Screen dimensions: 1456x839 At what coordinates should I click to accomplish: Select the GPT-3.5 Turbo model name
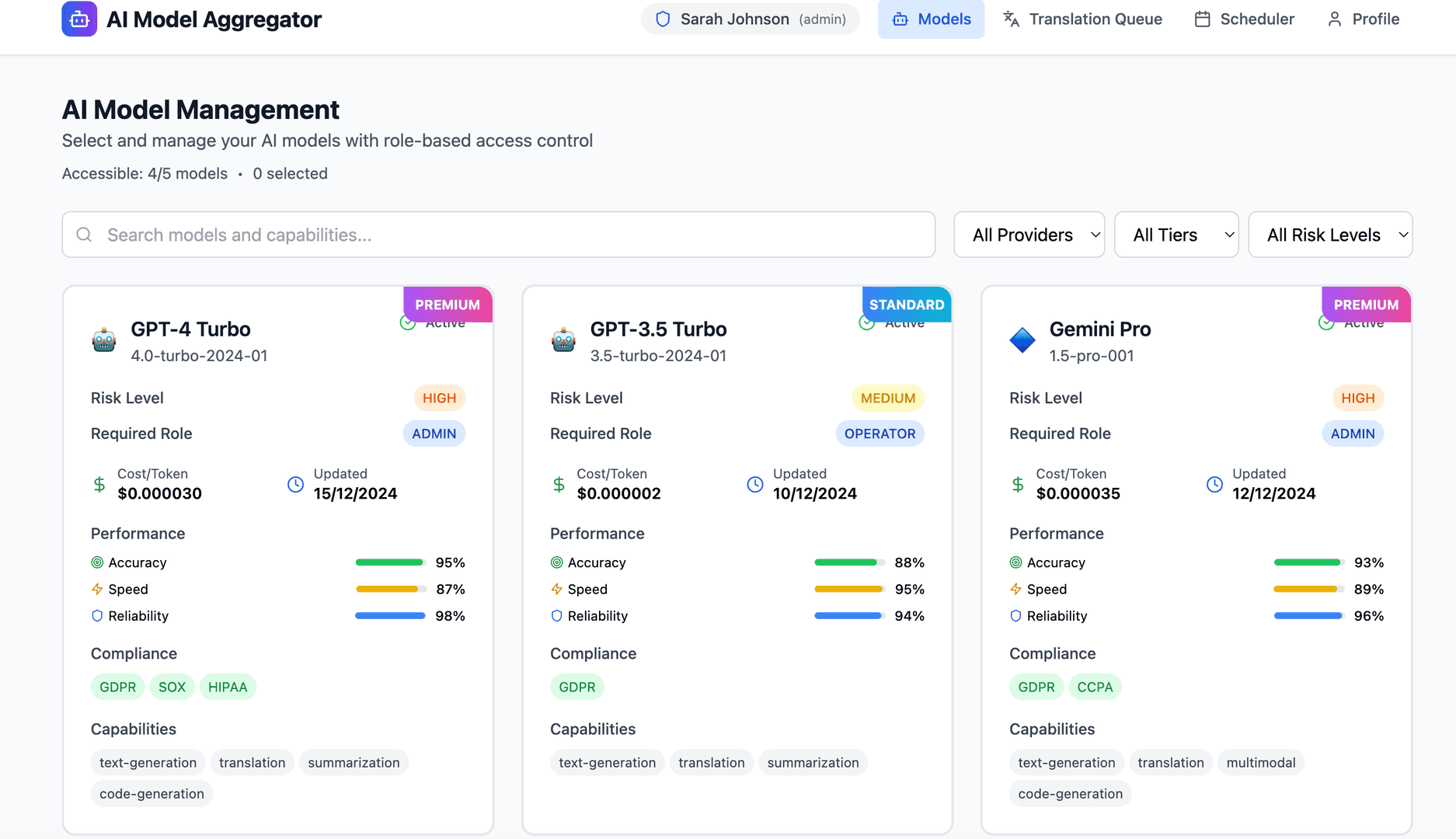(x=658, y=329)
